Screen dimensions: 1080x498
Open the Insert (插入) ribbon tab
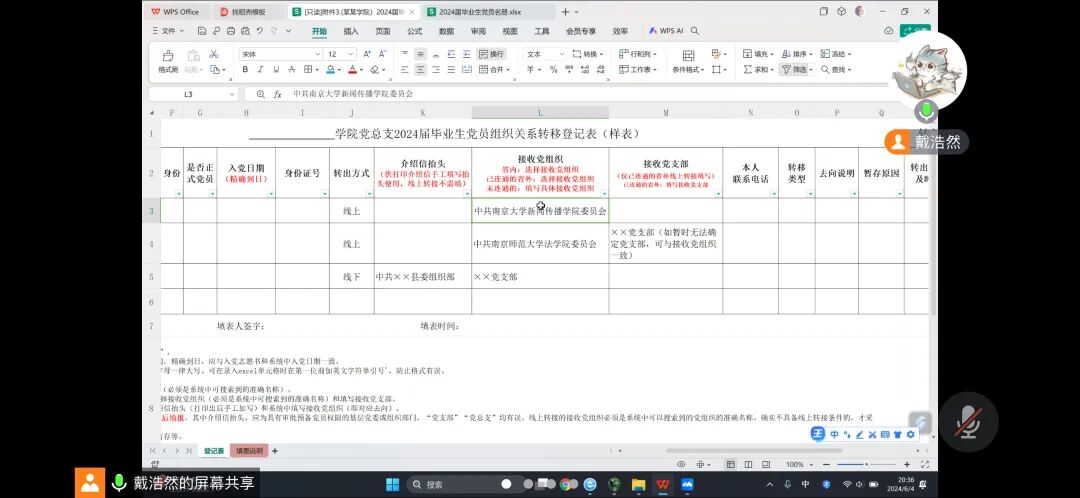pos(351,31)
